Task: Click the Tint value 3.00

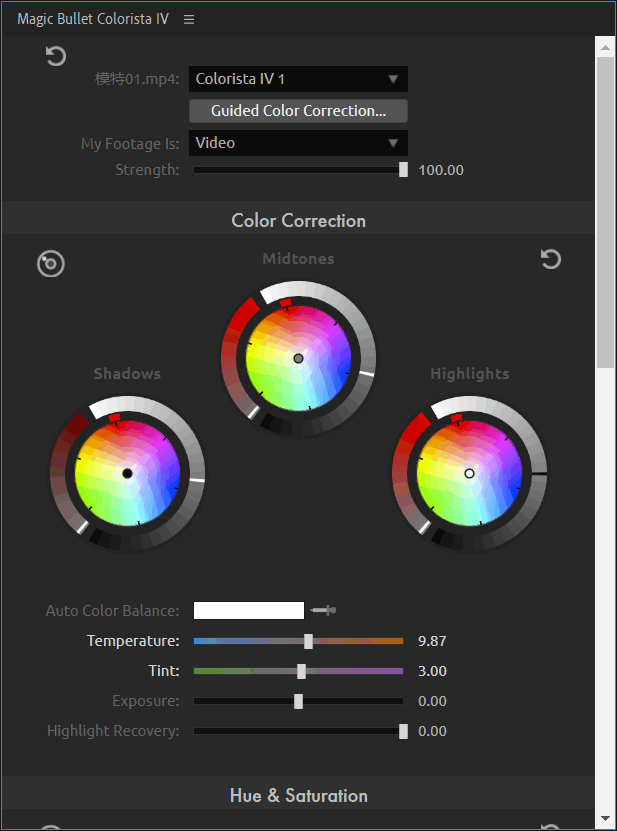Action: pyautogui.click(x=432, y=671)
